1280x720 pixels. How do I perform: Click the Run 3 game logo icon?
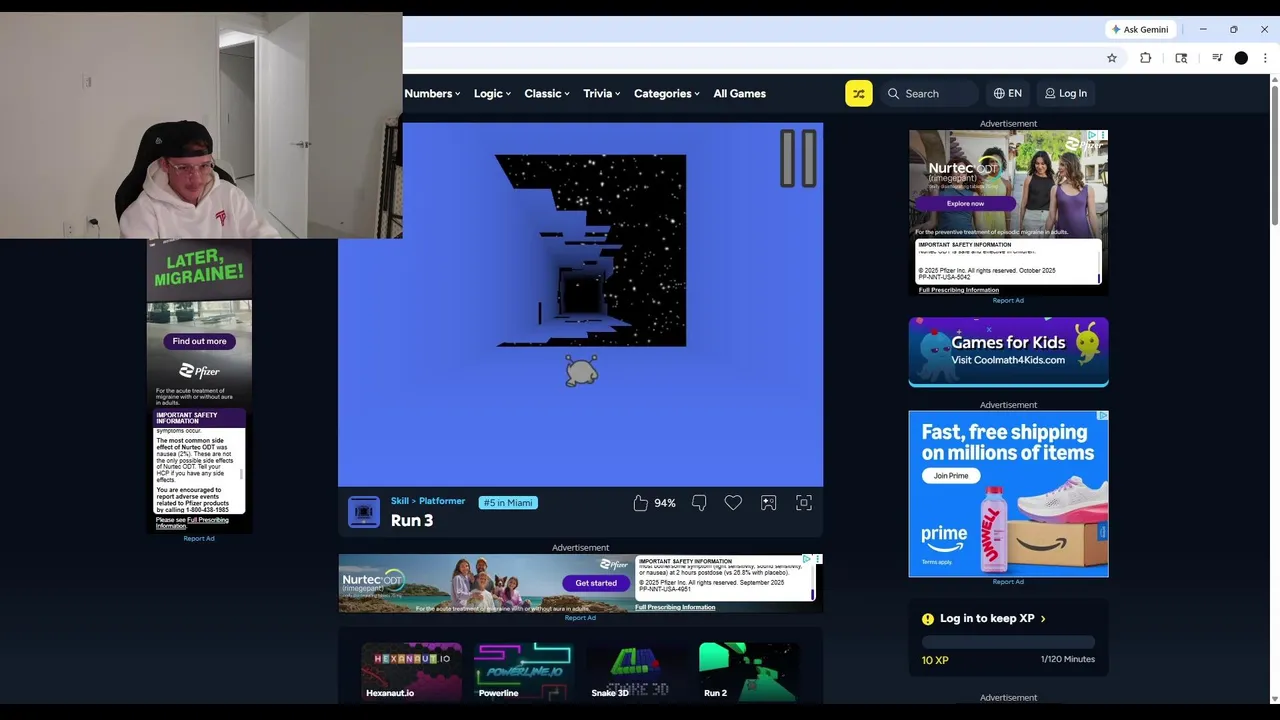pyautogui.click(x=364, y=512)
